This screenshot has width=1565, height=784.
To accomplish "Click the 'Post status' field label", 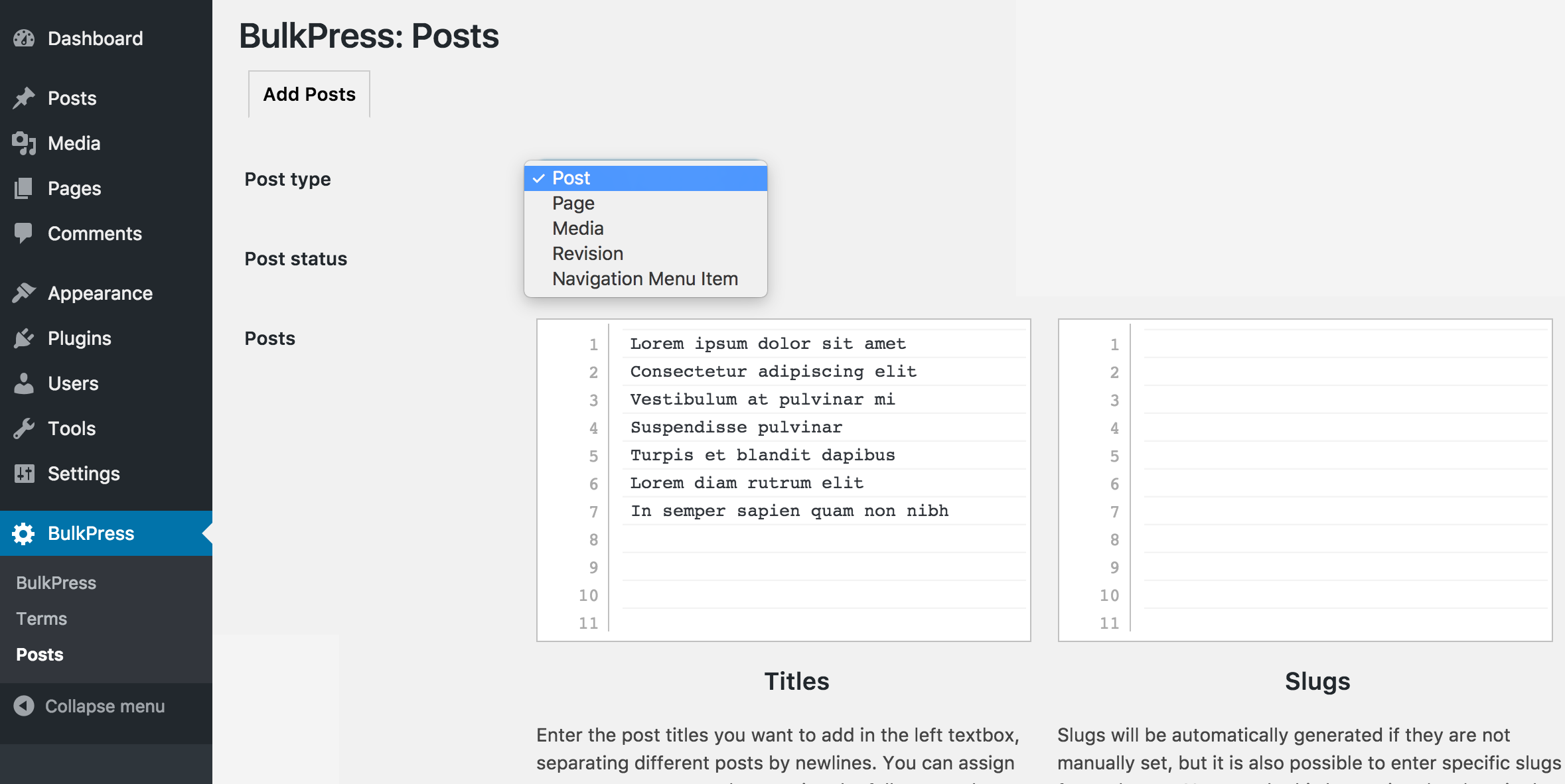I will 295,259.
